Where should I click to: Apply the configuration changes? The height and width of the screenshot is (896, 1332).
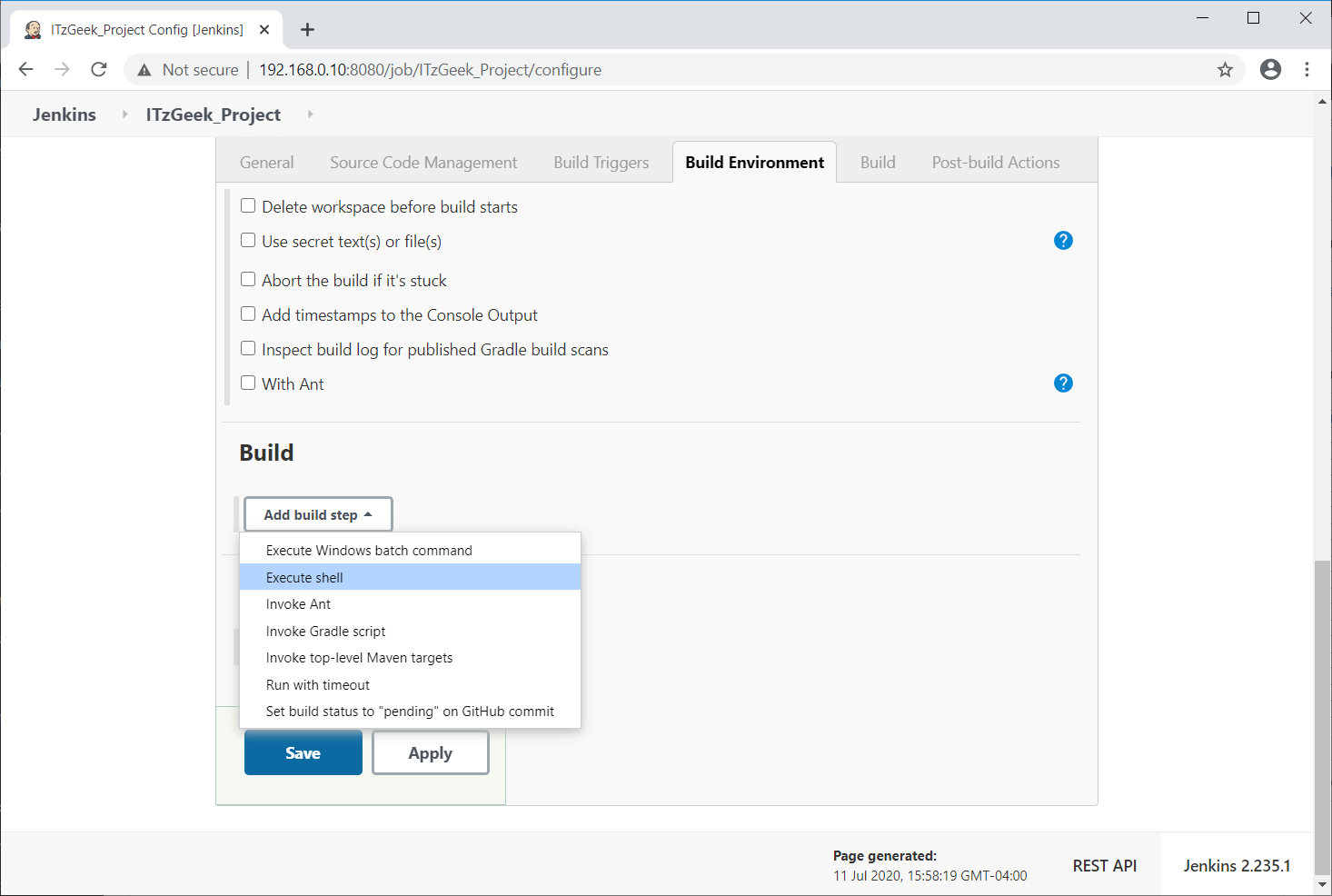(431, 752)
